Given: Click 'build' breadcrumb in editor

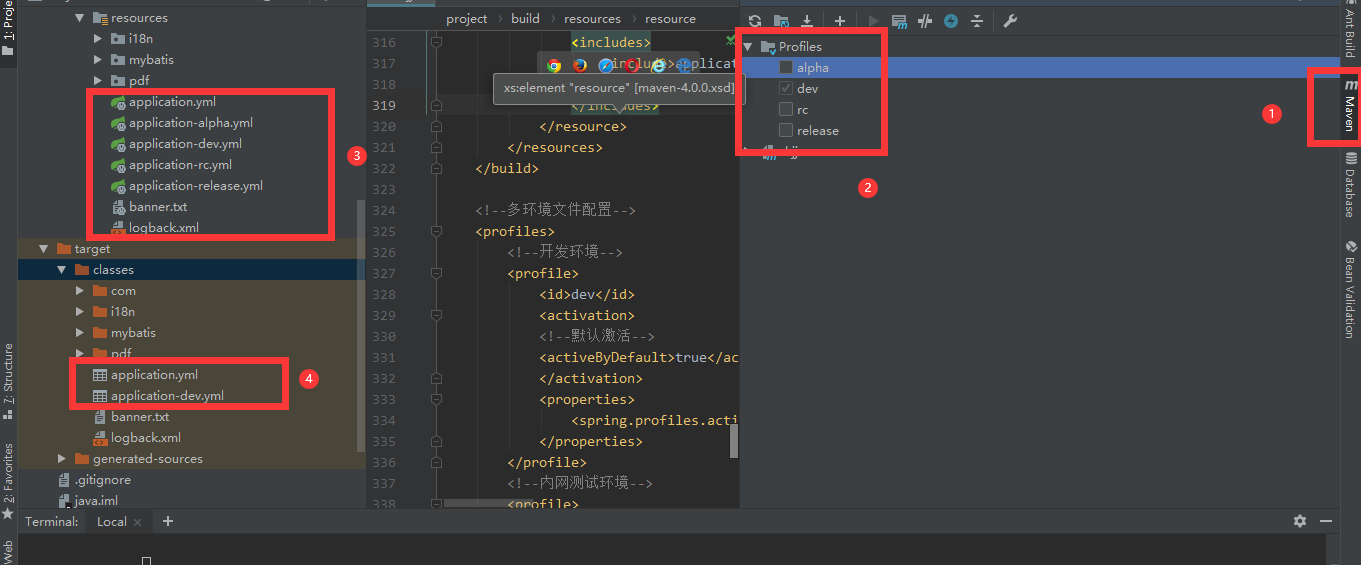Looking at the screenshot, I should pyautogui.click(x=525, y=19).
